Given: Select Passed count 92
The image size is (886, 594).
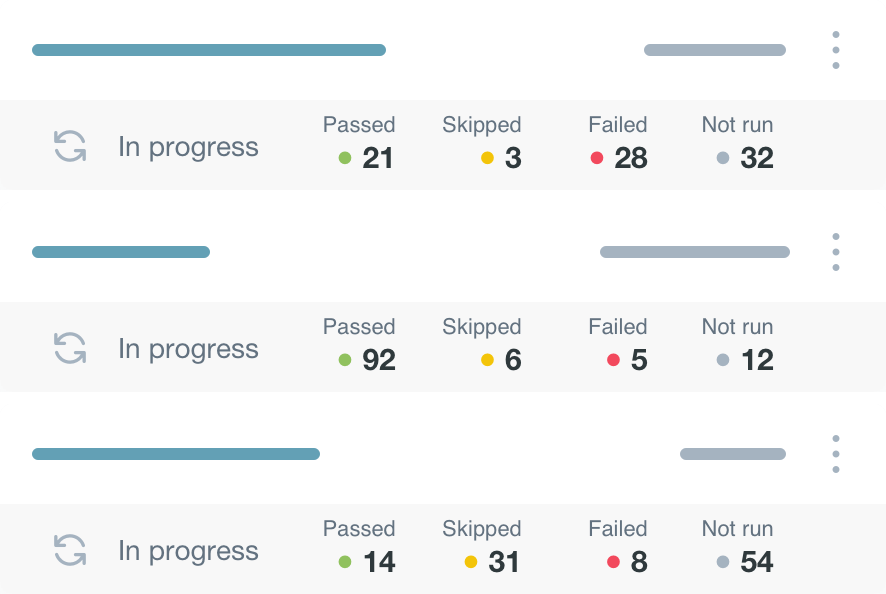Looking at the screenshot, I should click(x=379, y=360).
